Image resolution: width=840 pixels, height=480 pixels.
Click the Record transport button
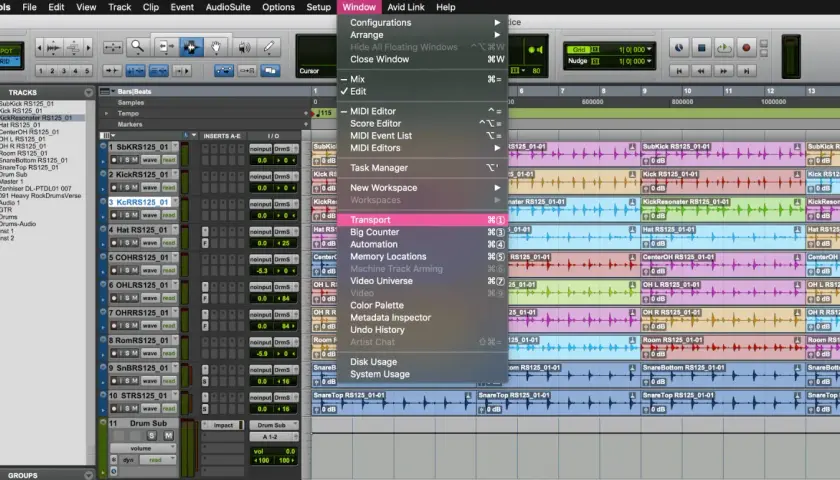tap(746, 48)
